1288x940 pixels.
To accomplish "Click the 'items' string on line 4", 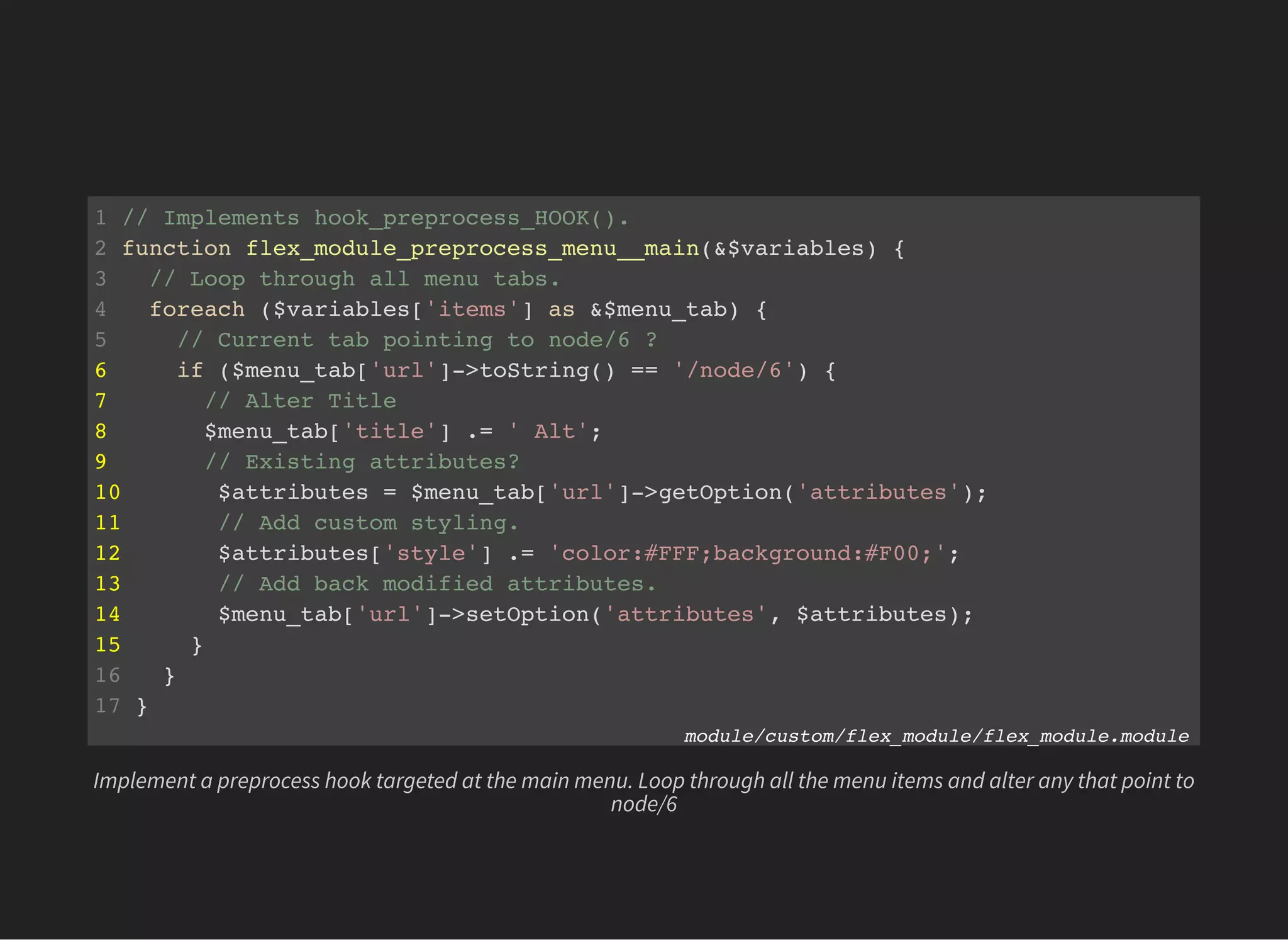I will pyautogui.click(x=472, y=310).
